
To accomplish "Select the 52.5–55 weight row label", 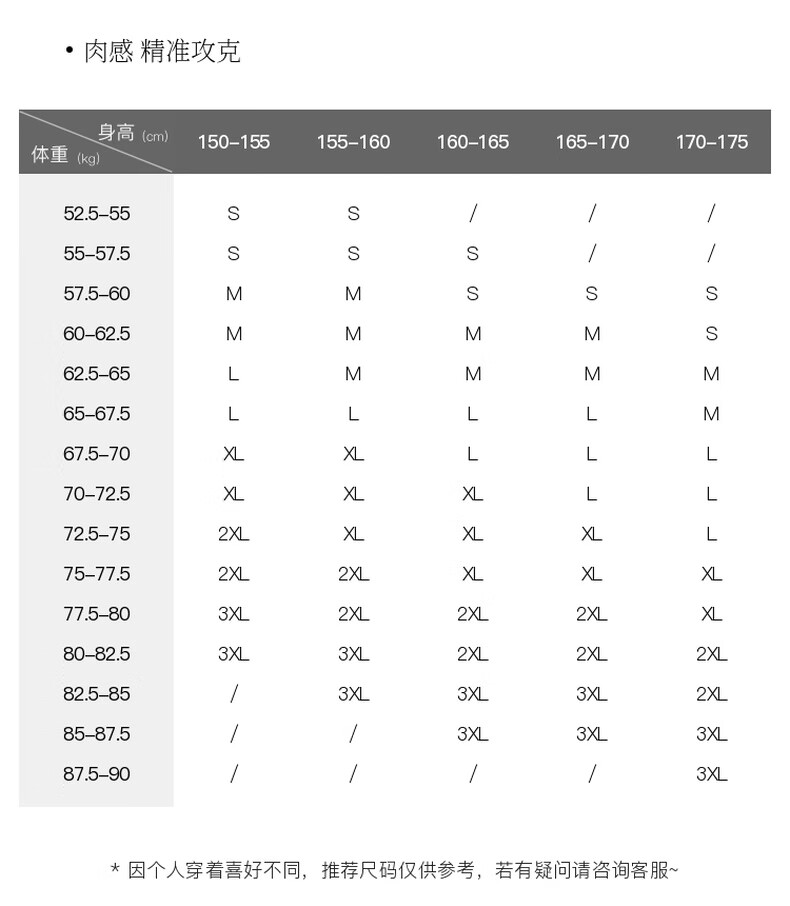I will [96, 214].
